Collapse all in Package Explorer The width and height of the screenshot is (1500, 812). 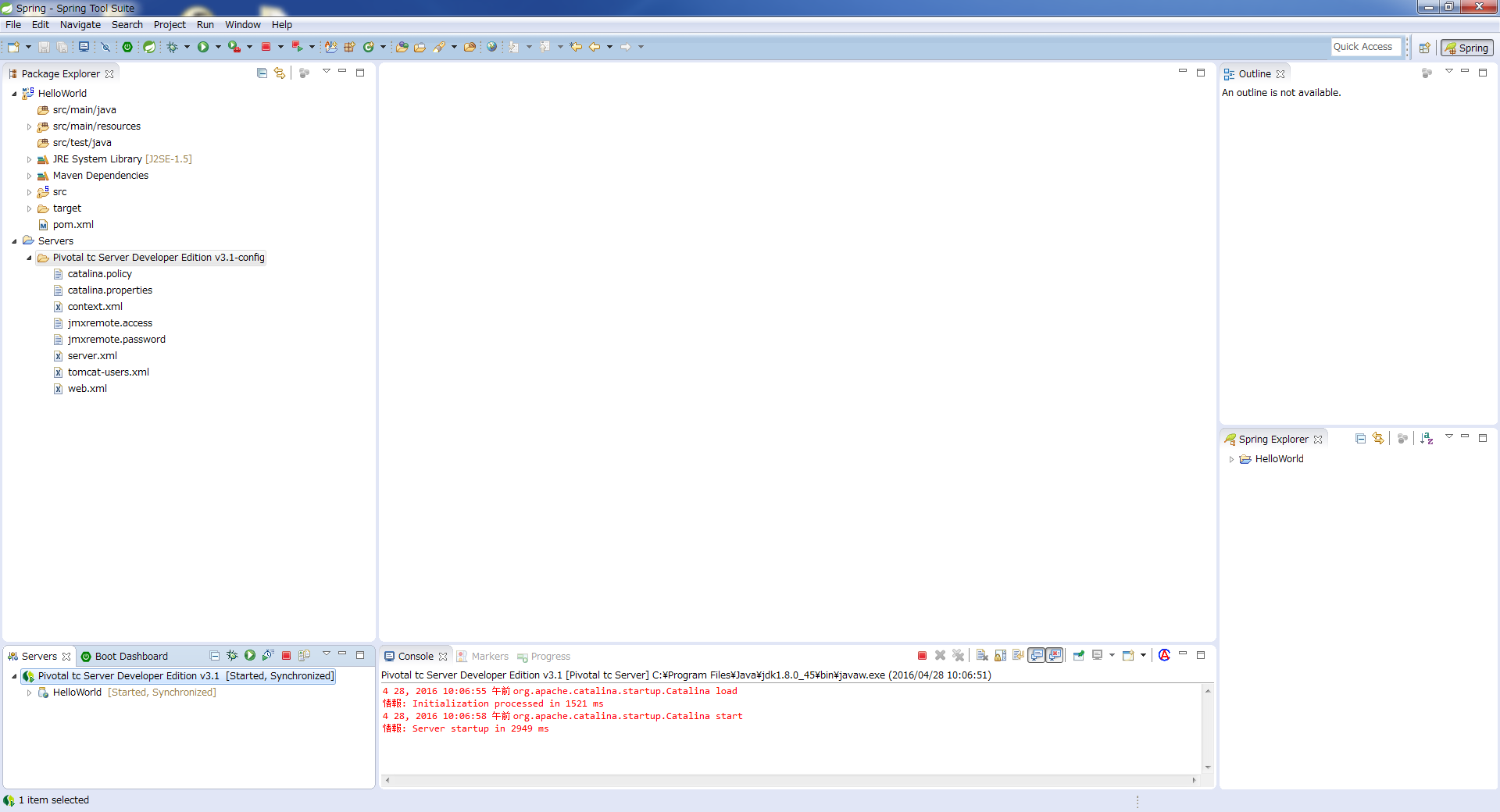(262, 73)
